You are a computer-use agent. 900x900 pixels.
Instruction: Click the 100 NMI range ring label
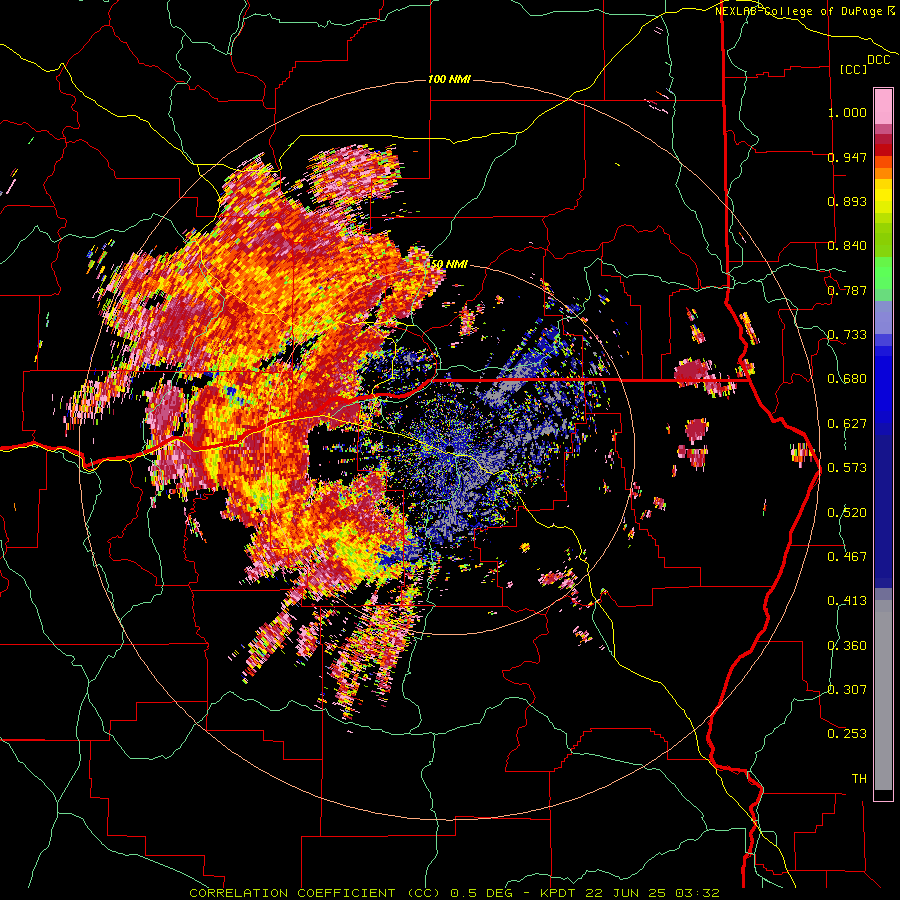pyautogui.click(x=449, y=79)
